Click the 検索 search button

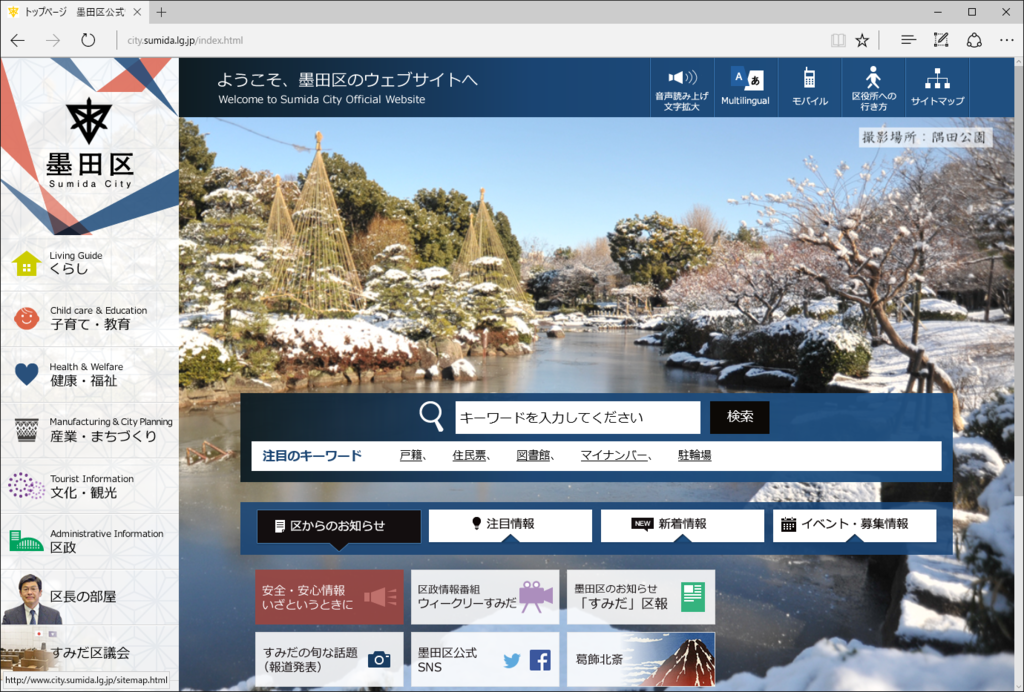(739, 417)
